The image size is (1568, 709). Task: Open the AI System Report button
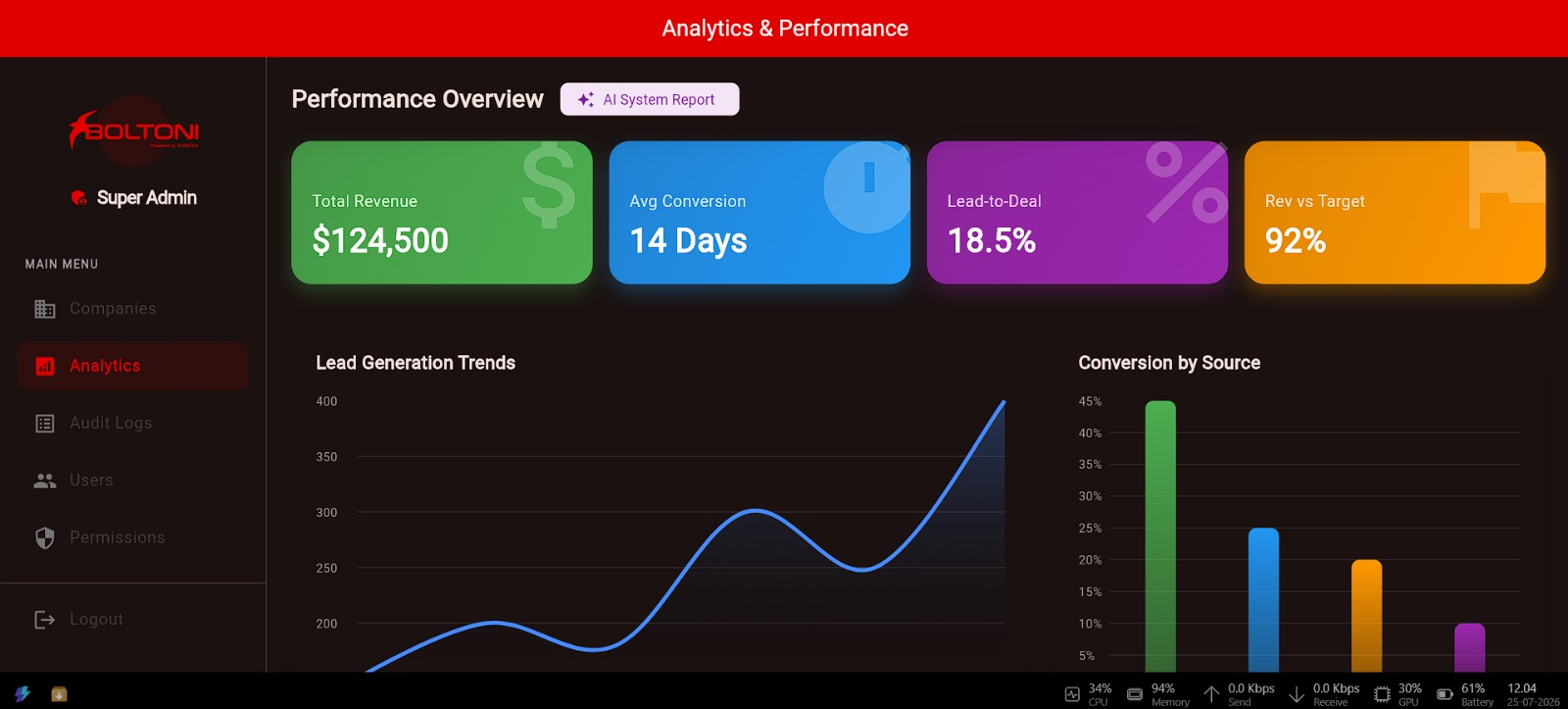click(650, 99)
